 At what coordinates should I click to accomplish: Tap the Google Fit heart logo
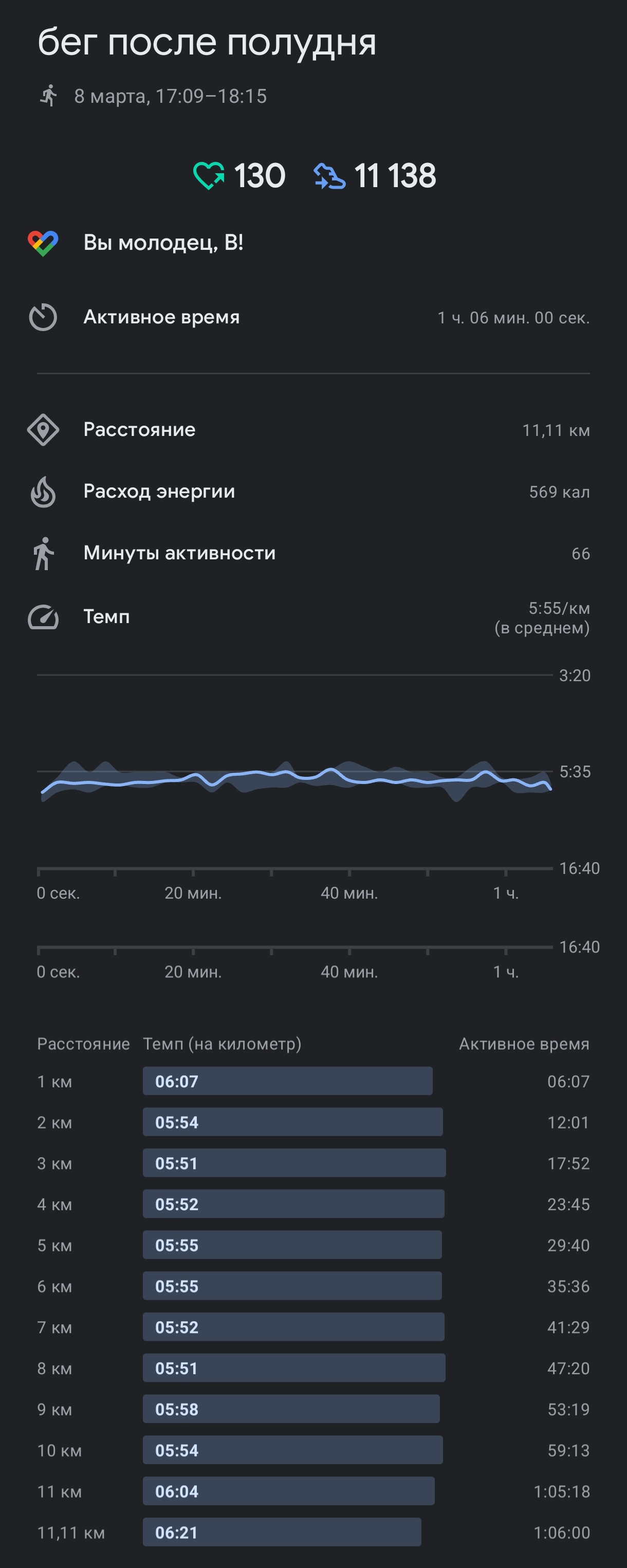43,243
